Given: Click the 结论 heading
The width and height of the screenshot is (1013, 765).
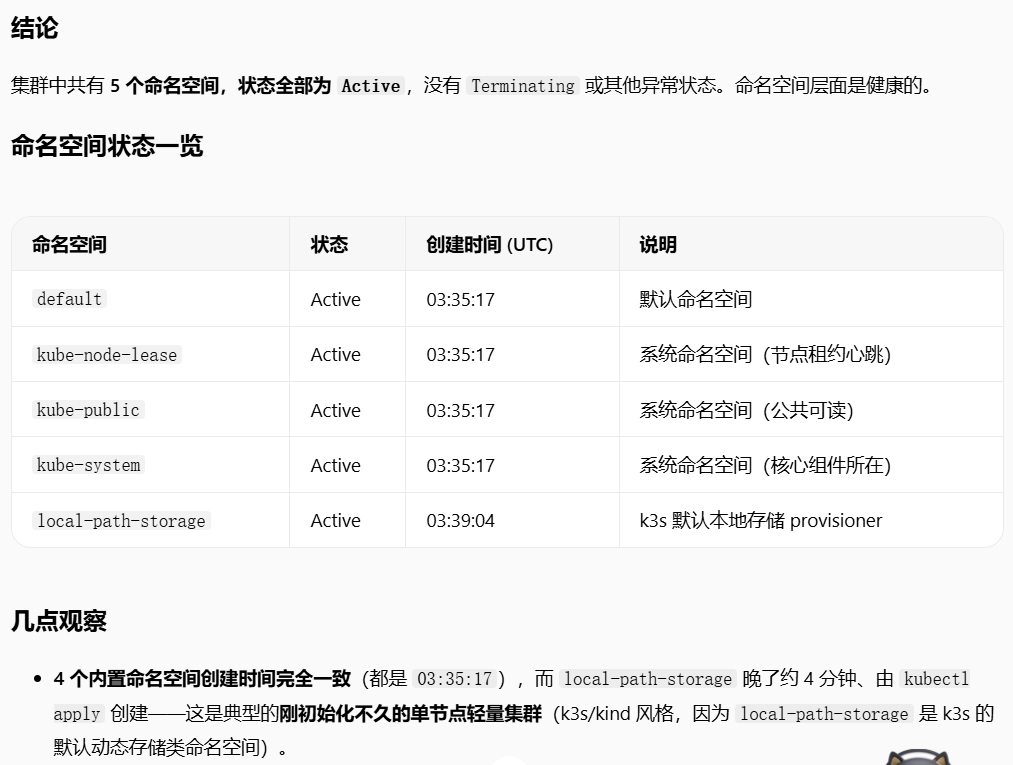Looking at the screenshot, I should click(35, 28).
